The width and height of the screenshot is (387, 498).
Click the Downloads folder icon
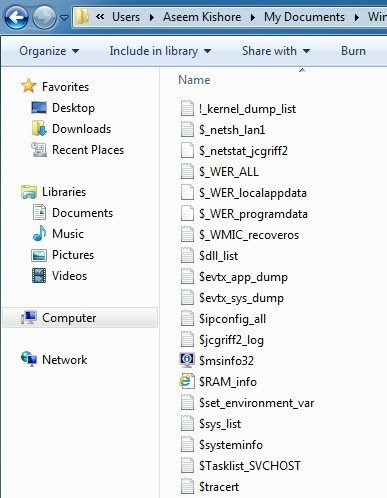click(x=39, y=129)
